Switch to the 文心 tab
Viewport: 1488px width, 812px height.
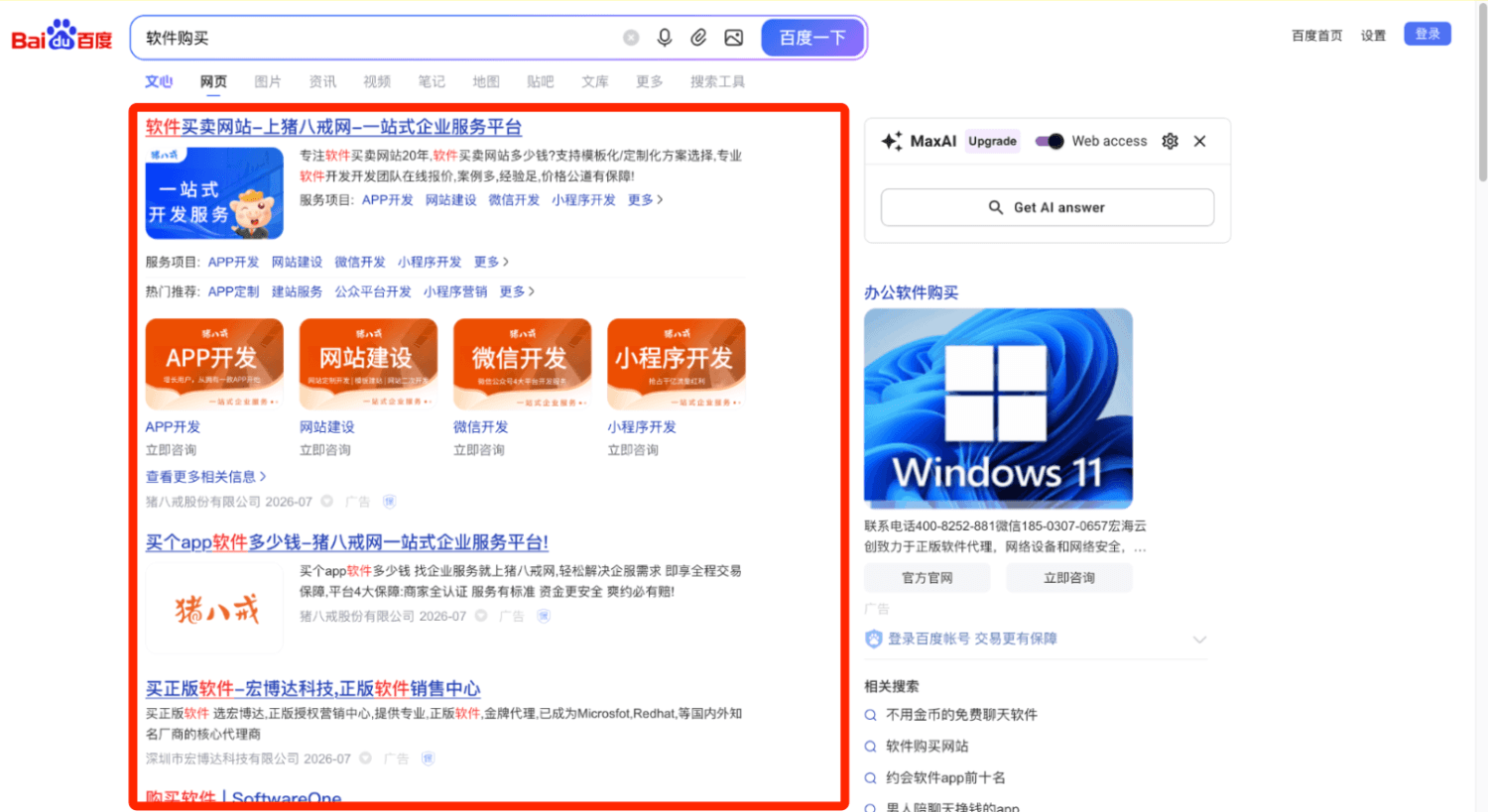click(159, 81)
